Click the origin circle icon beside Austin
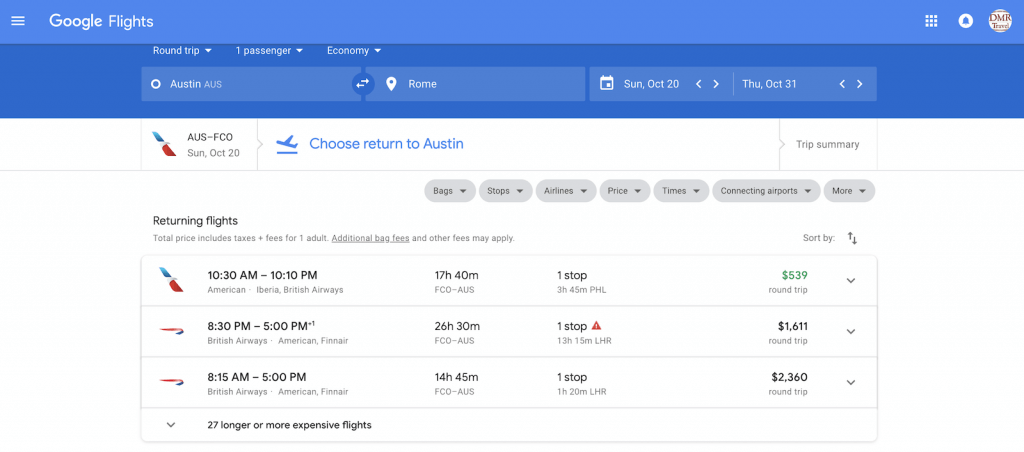This screenshot has width=1024, height=452. click(155, 84)
